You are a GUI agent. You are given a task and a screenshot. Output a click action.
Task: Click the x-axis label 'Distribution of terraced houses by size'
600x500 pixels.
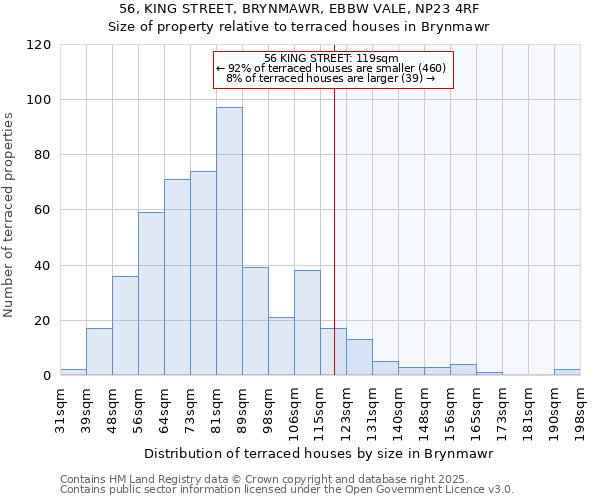pos(301,453)
